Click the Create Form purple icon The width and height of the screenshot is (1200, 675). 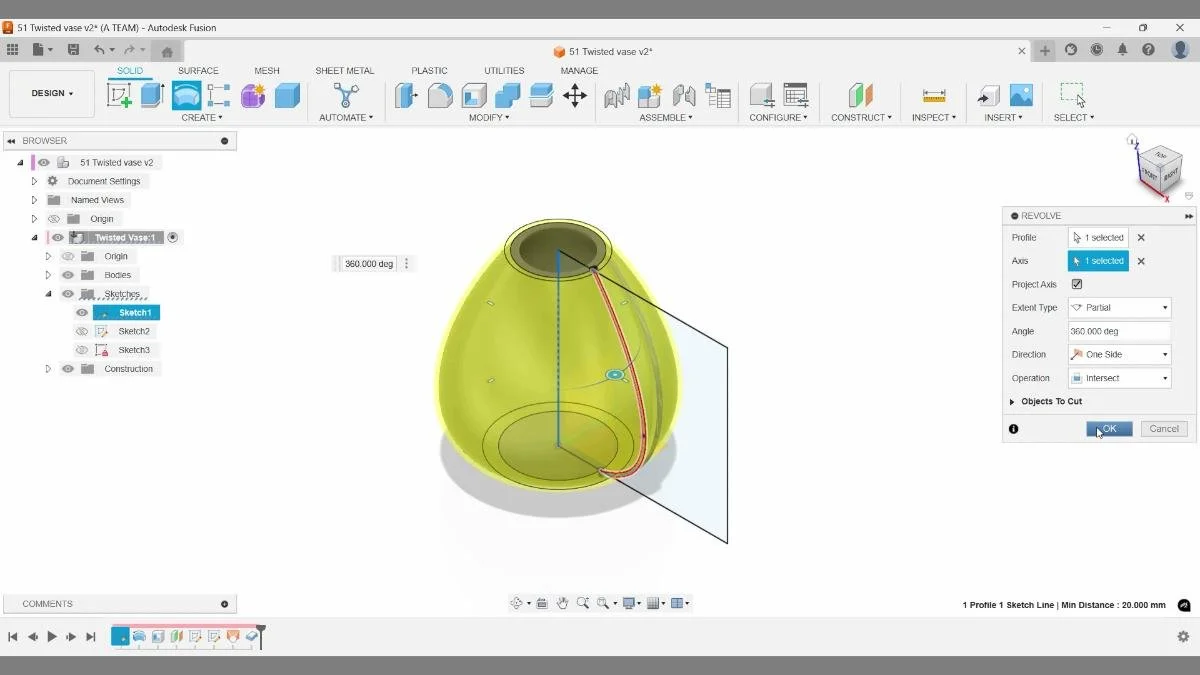coord(253,95)
